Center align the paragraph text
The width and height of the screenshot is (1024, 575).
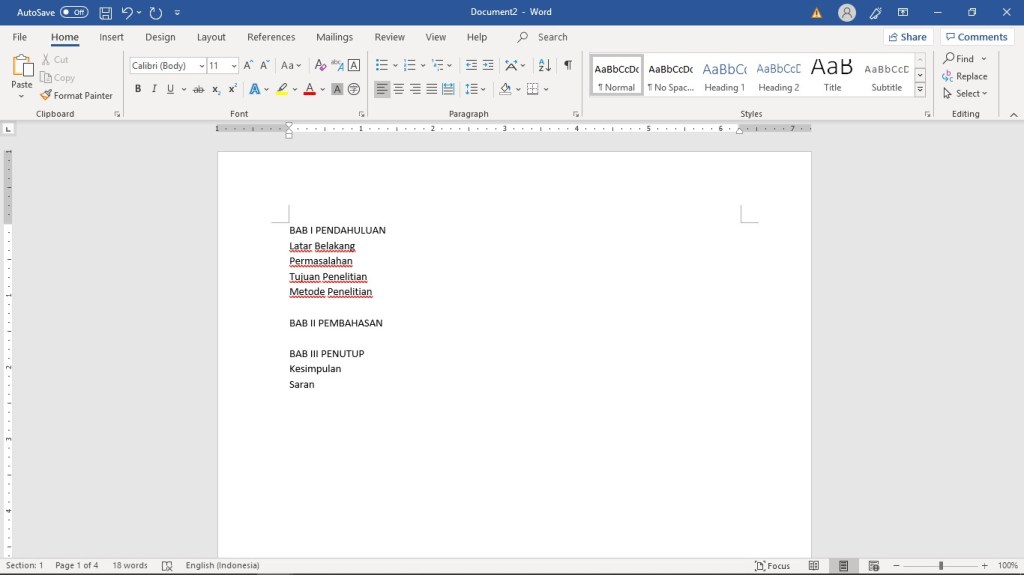(x=399, y=89)
